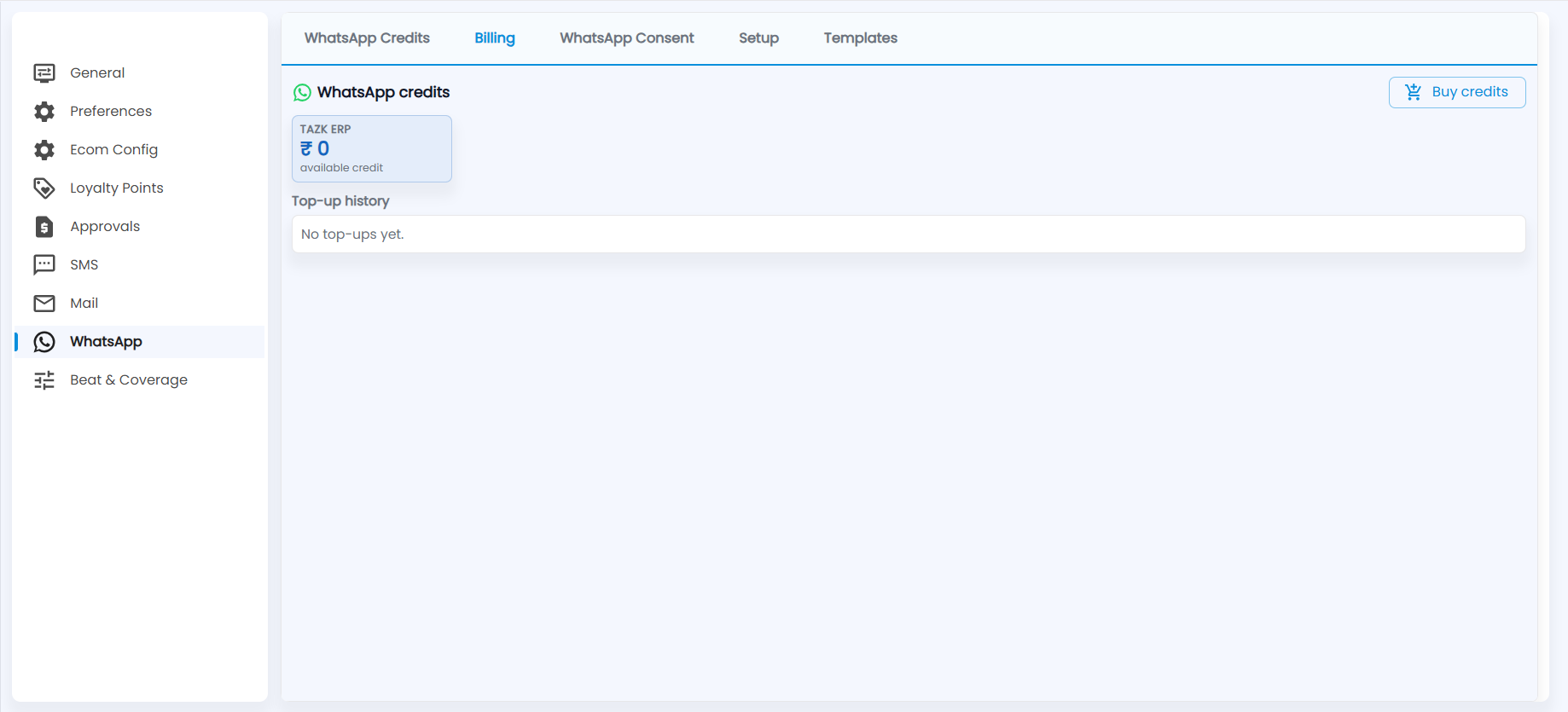Image resolution: width=1568 pixels, height=712 pixels.
Task: Open the Templates tab
Action: click(x=861, y=38)
